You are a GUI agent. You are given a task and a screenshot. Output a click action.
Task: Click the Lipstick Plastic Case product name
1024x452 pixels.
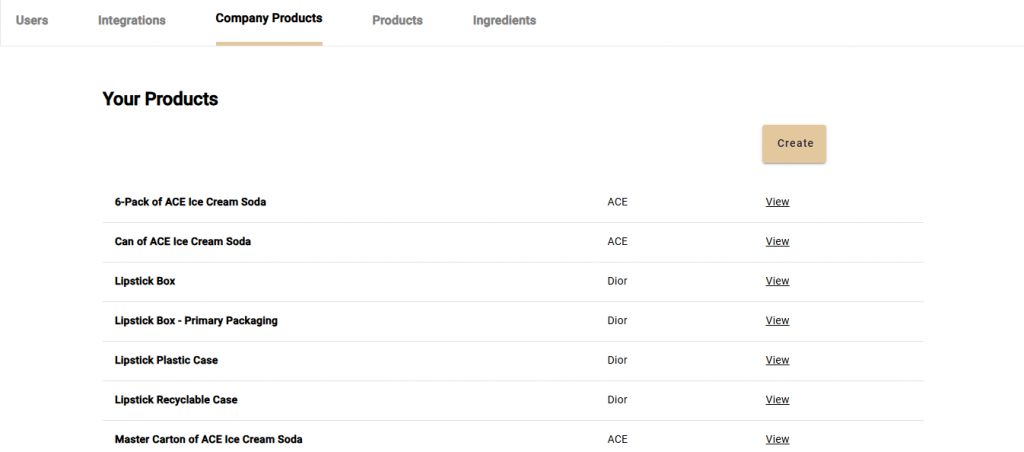coord(166,360)
